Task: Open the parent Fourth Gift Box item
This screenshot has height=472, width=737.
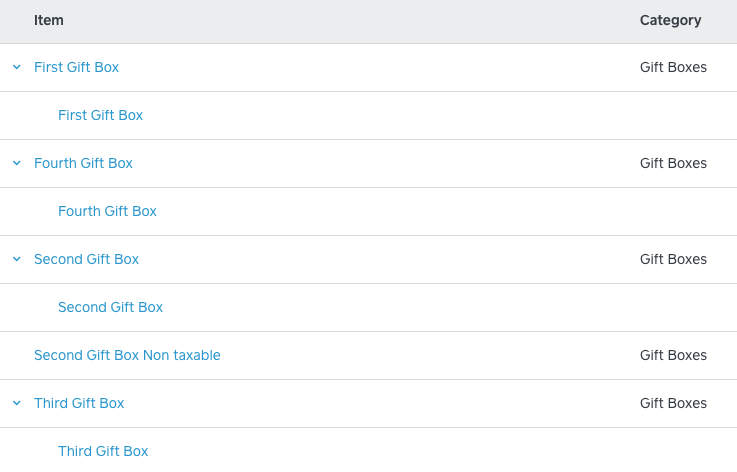Action: click(83, 164)
